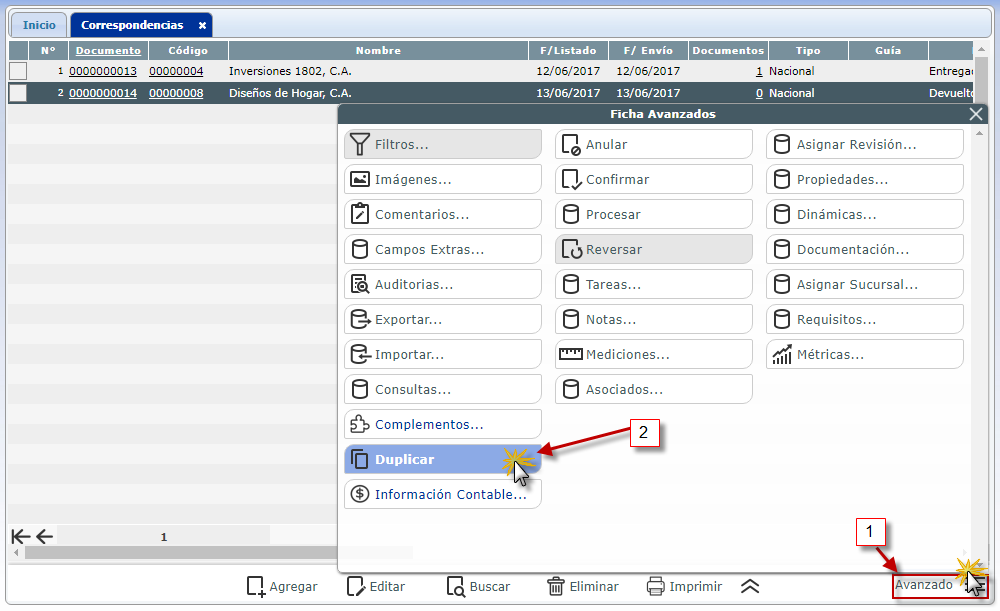The height and width of the screenshot is (611, 1000).
Task: Click documents count link 0 for Diseños
Action: pyautogui.click(x=759, y=93)
